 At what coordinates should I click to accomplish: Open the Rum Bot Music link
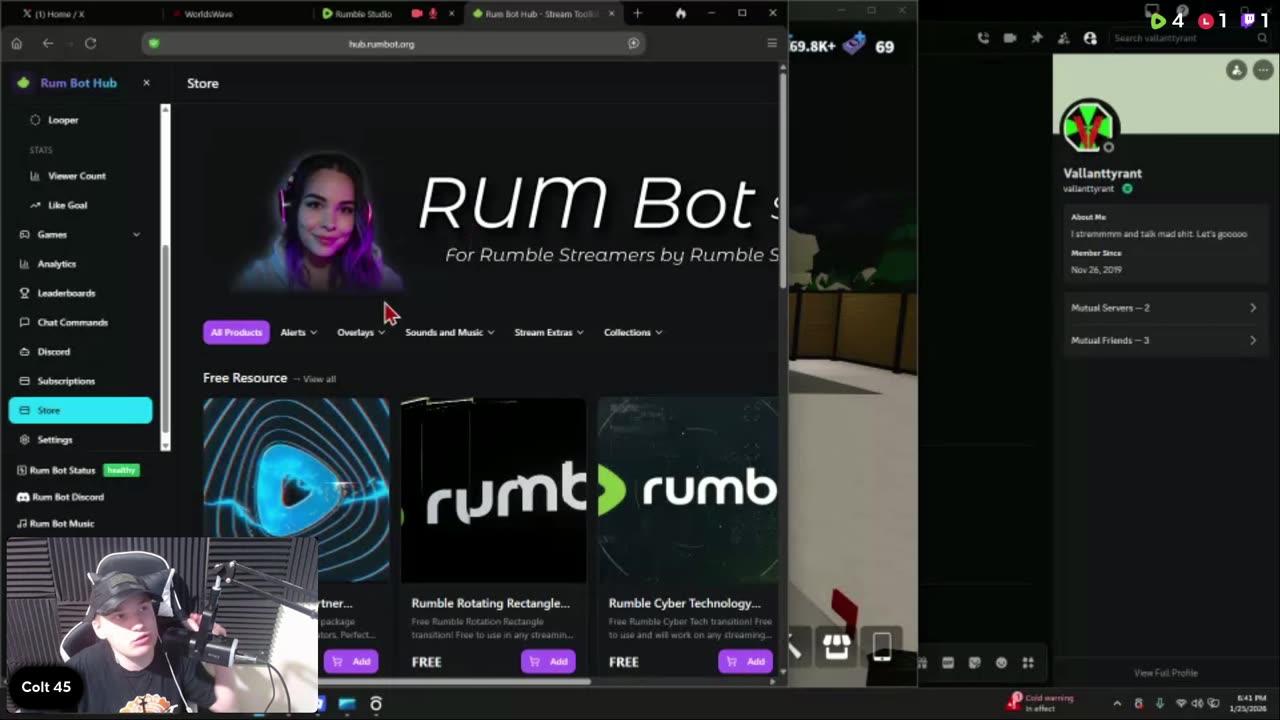(x=55, y=524)
